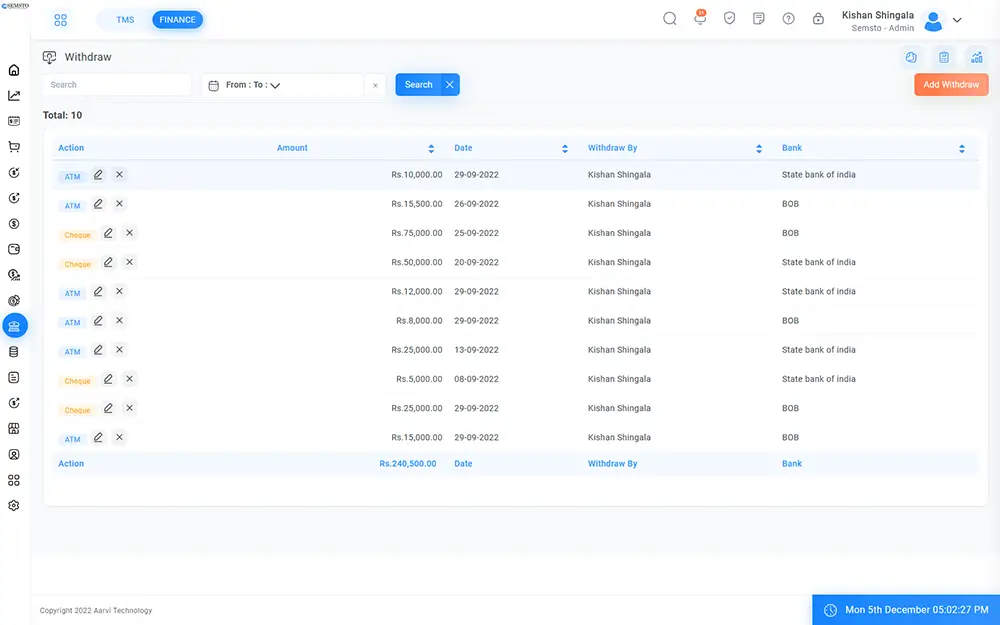This screenshot has height=625, width=1000.
Task: Edit the Rs.12,000.00 withdraw row
Action: click(x=98, y=291)
